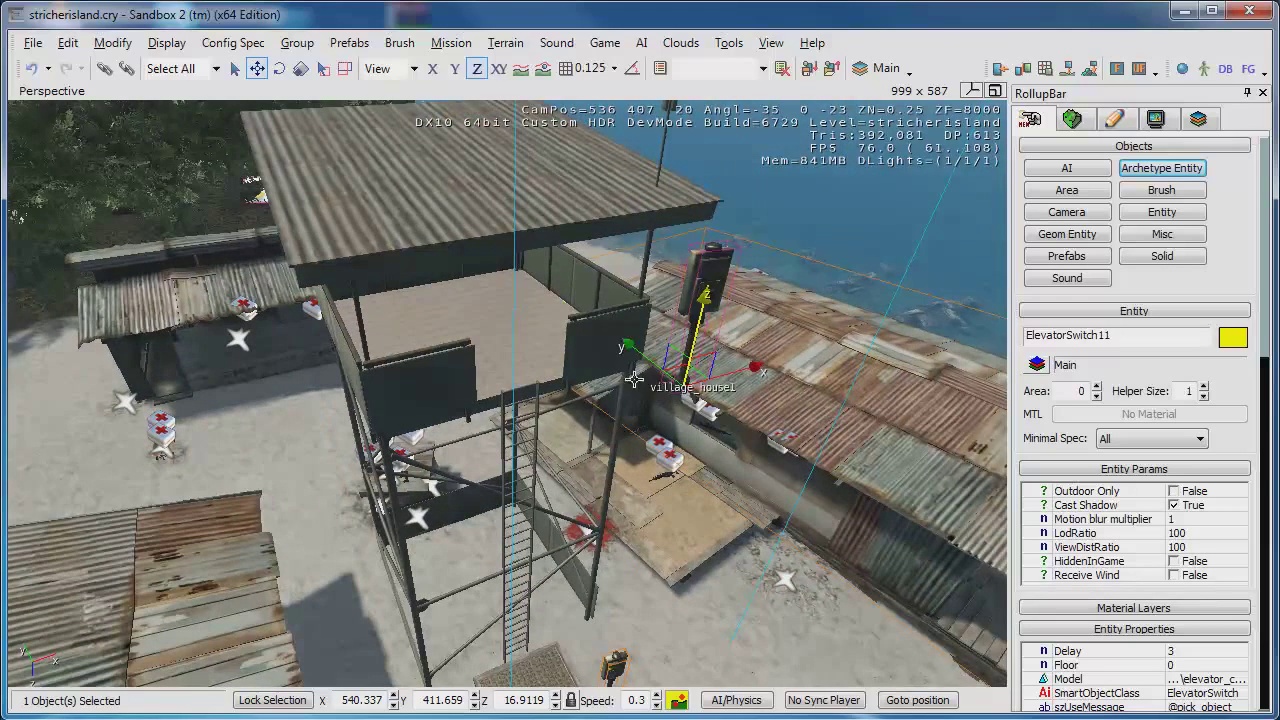Open the View coordinate system dropdown
Screen dimensions: 1280x720
391,69
